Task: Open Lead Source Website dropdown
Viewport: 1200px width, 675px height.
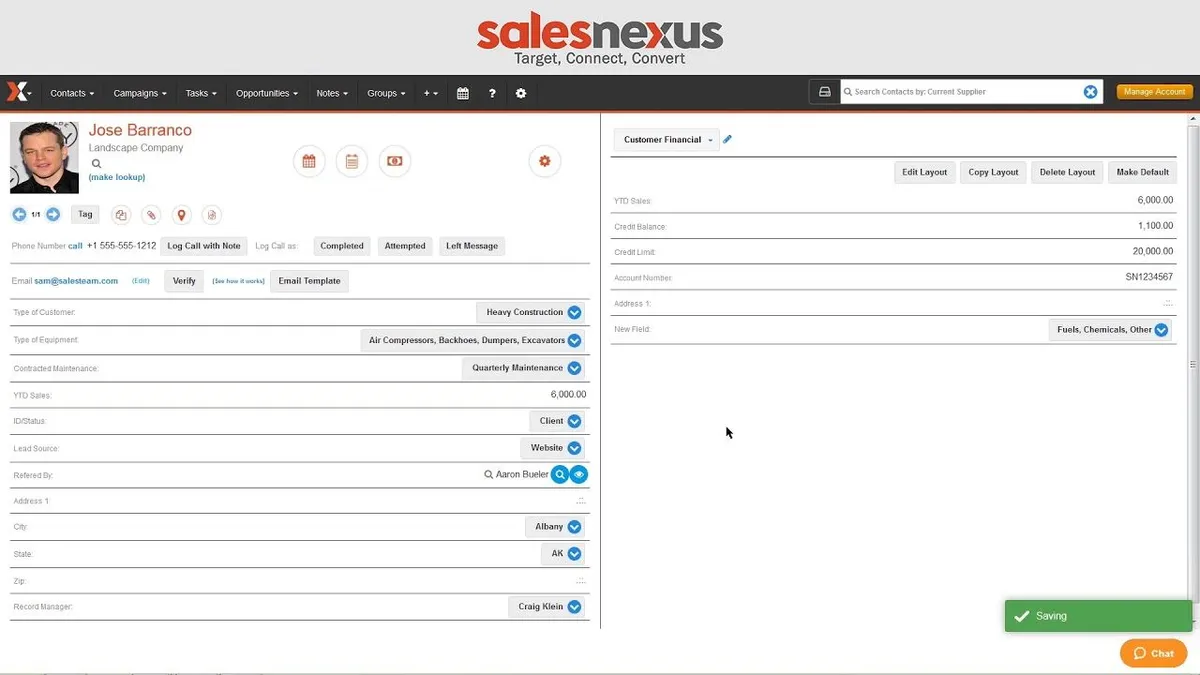Action: point(552,448)
